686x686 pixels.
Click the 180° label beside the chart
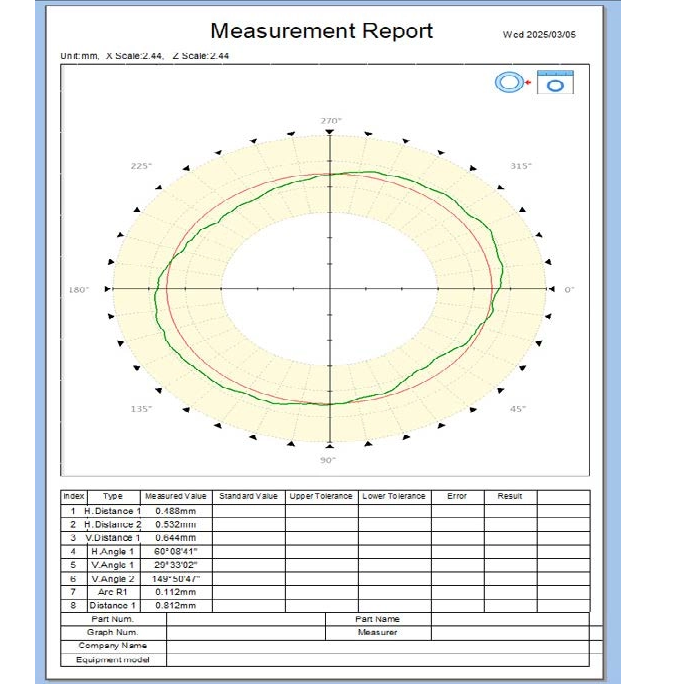79,289
